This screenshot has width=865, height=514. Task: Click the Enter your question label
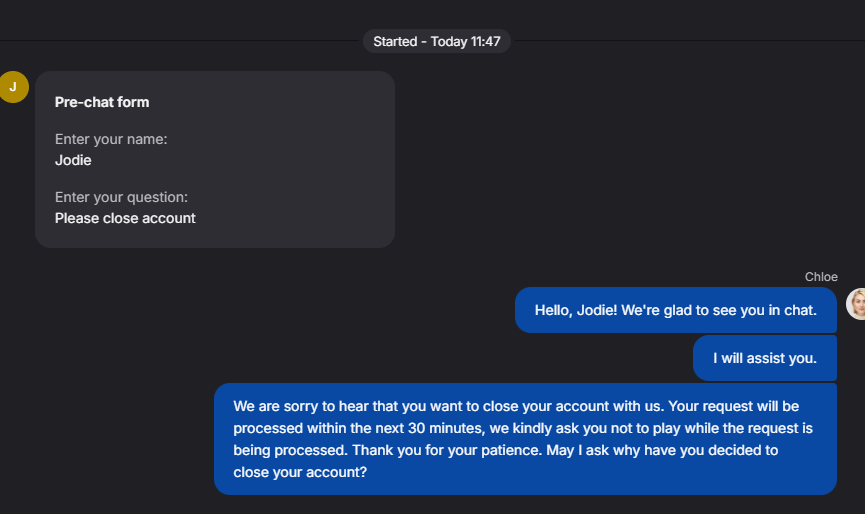click(121, 197)
